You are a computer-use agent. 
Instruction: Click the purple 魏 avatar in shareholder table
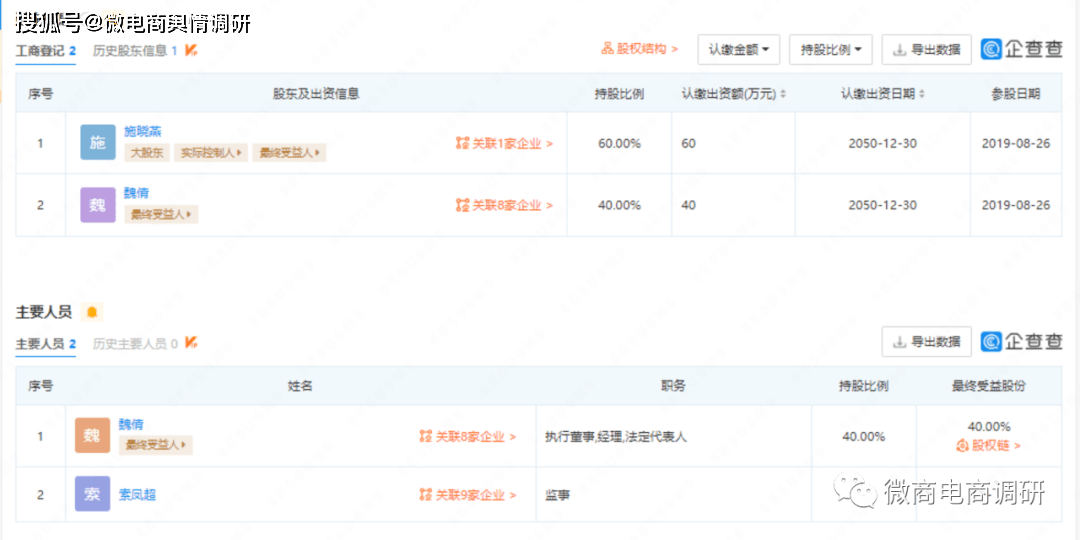click(98, 205)
